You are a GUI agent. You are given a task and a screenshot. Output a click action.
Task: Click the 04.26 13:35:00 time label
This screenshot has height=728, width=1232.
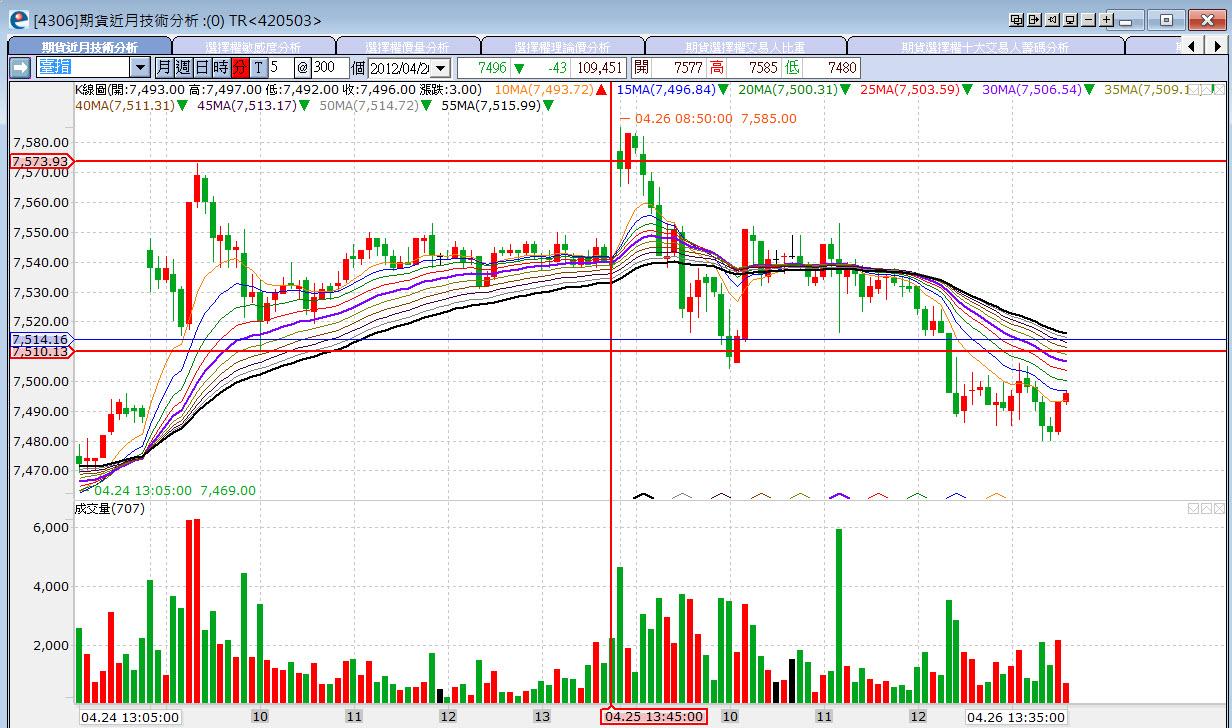(1015, 716)
